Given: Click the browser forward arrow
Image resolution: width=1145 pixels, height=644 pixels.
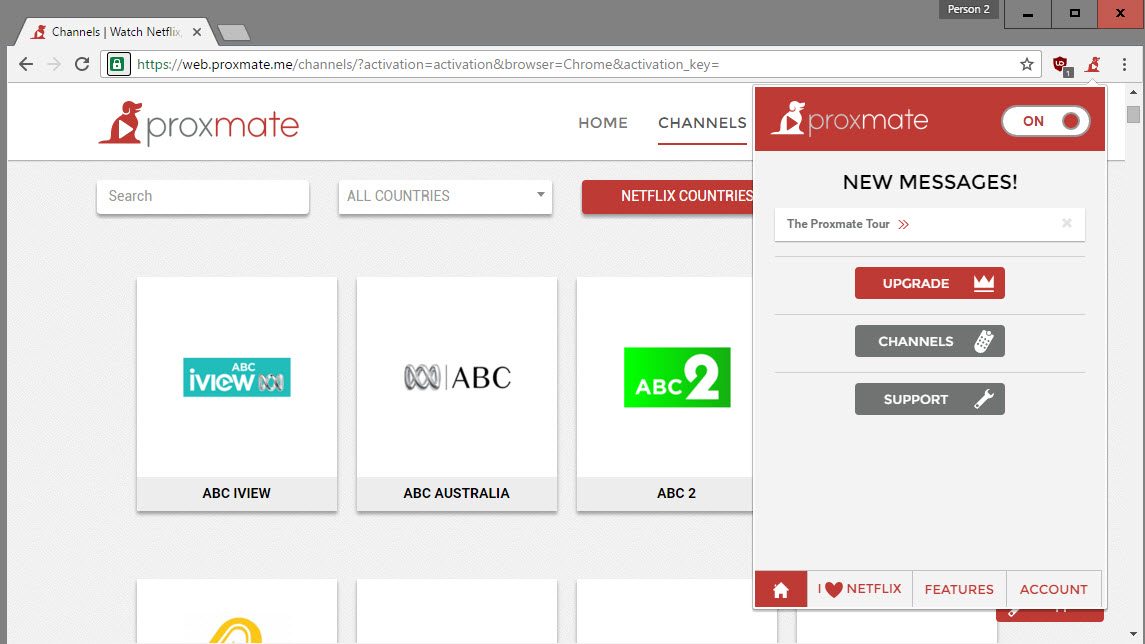Looking at the screenshot, I should click(x=54, y=64).
